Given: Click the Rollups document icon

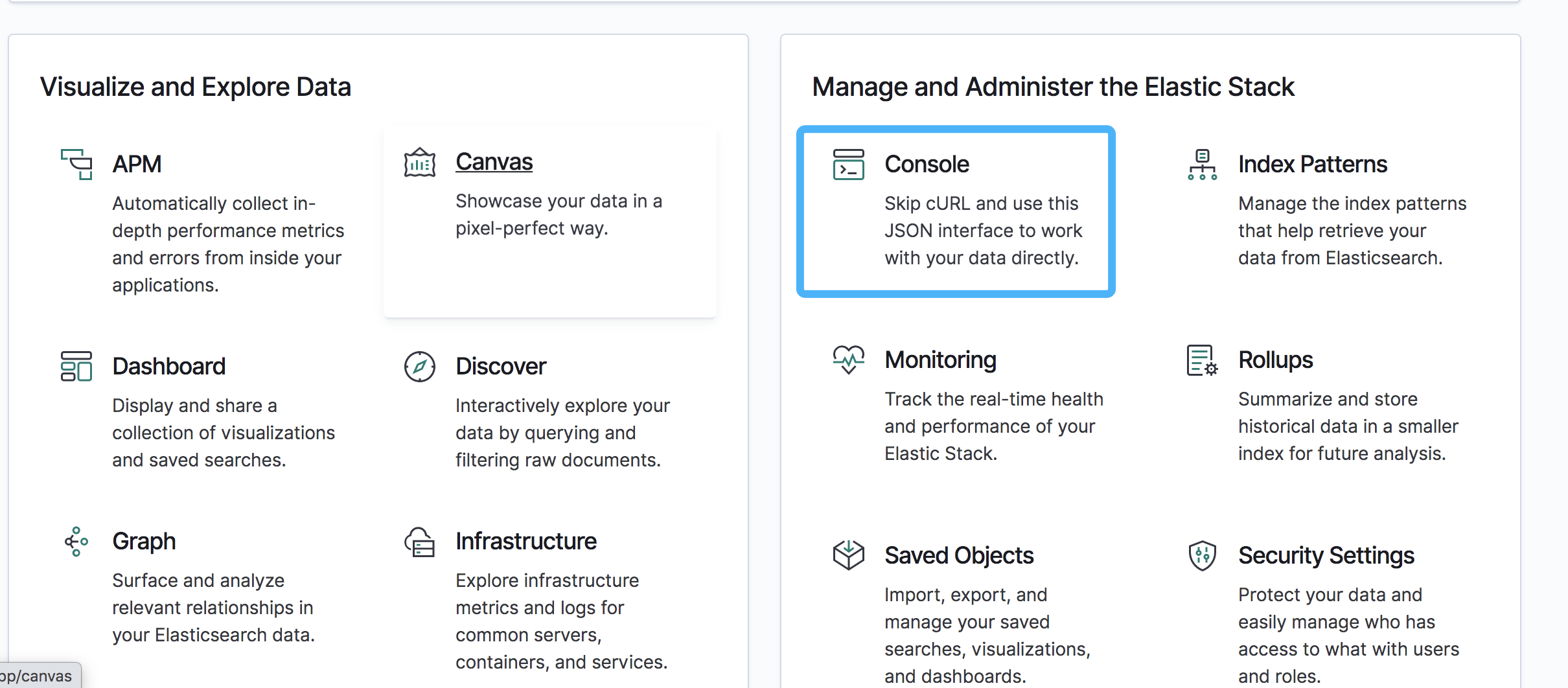Looking at the screenshot, I should (x=1202, y=360).
